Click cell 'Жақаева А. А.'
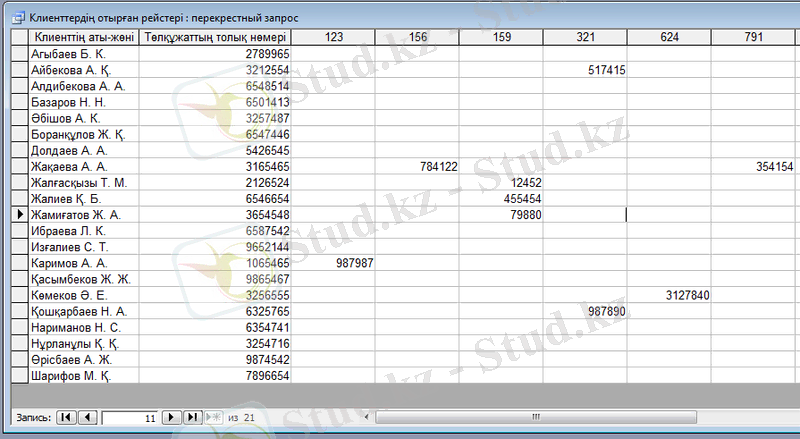Viewport: 800px width, 439px height. click(84, 166)
